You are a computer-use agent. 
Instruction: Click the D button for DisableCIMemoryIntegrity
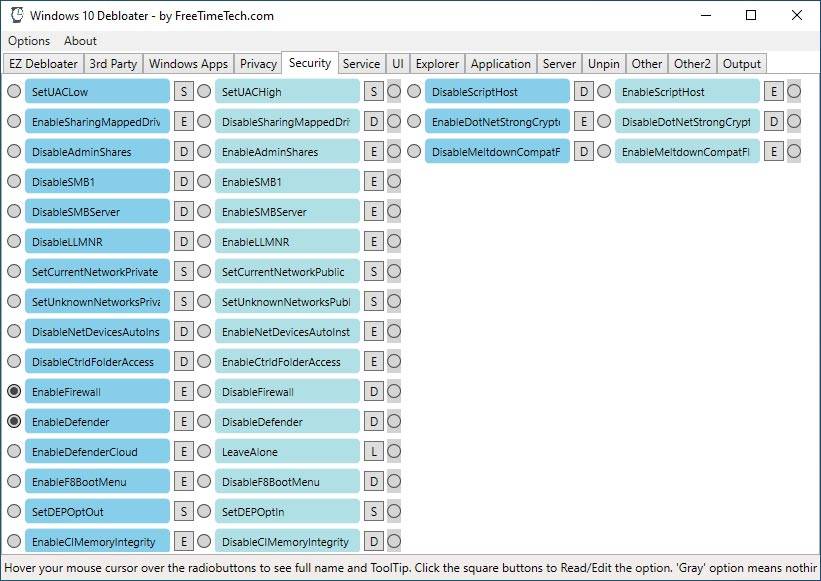(x=374, y=541)
